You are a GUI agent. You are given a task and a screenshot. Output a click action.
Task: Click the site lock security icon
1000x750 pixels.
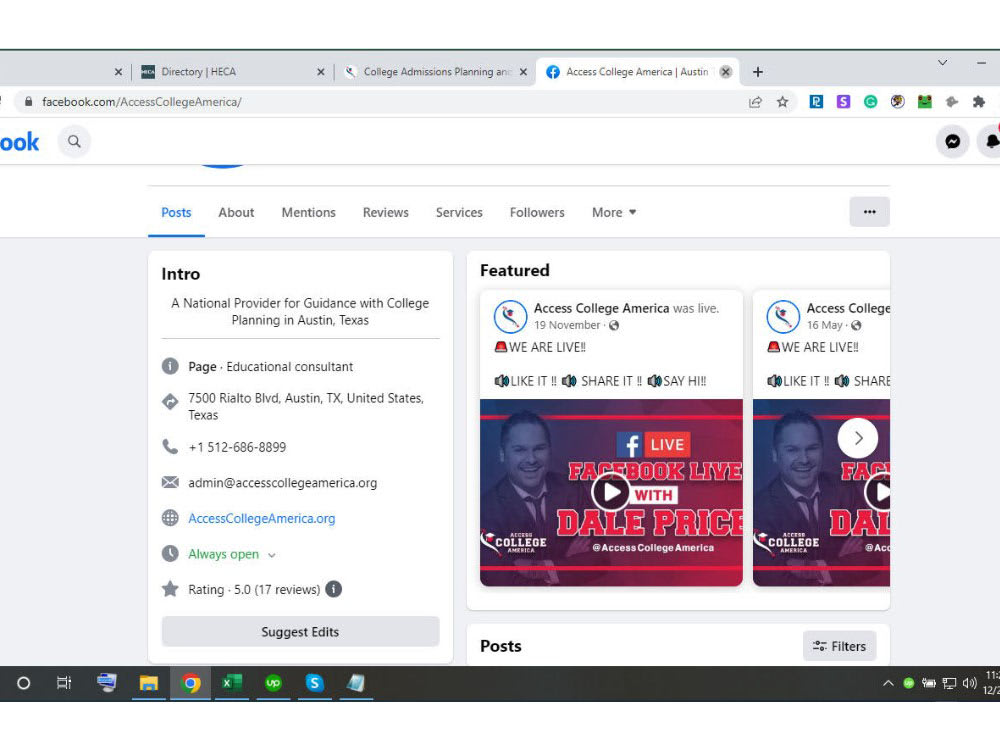point(28,101)
